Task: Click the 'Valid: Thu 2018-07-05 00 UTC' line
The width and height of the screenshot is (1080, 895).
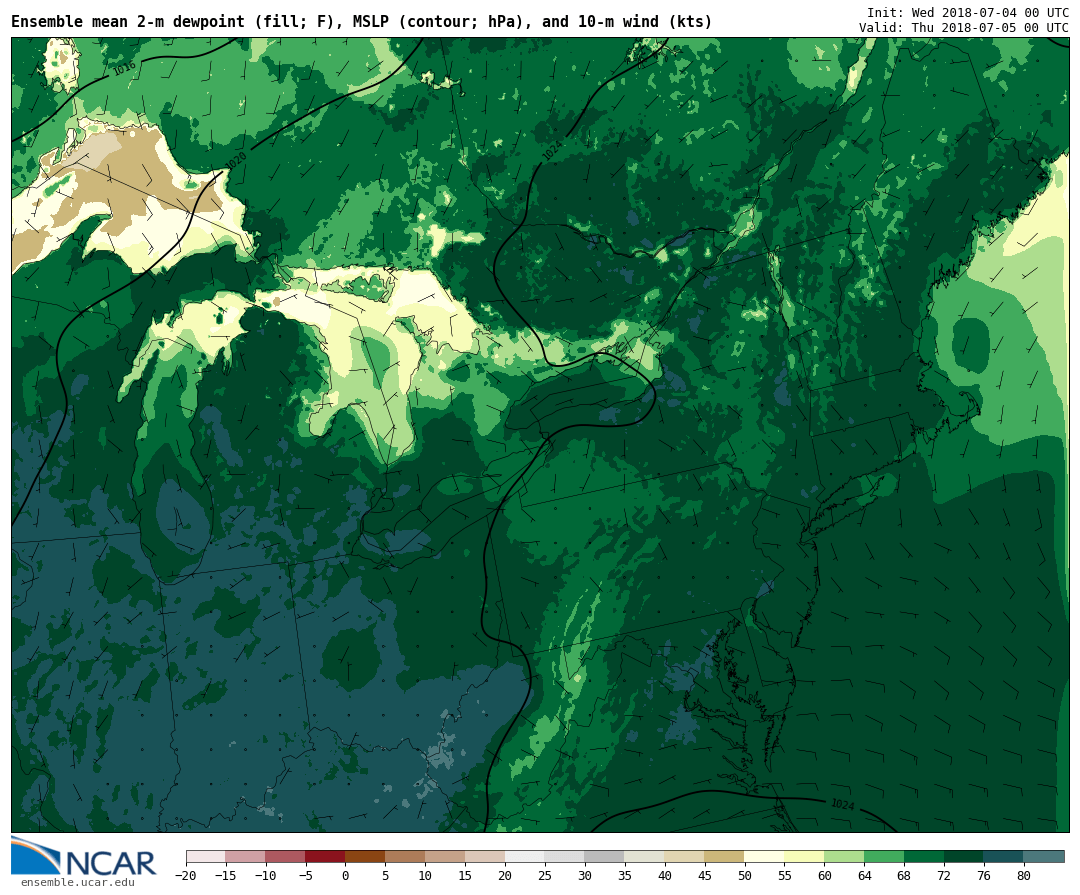Action: (x=964, y=28)
